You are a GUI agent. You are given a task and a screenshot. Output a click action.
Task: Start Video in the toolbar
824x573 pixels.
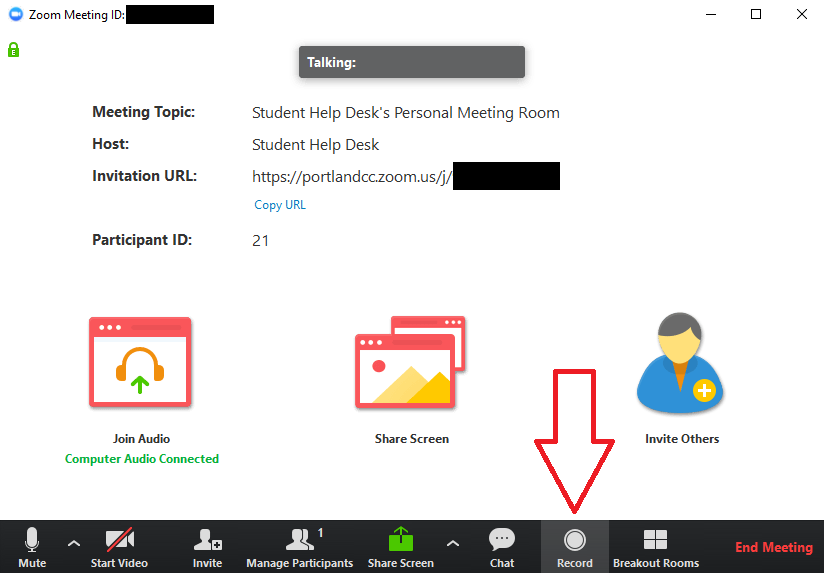119,547
